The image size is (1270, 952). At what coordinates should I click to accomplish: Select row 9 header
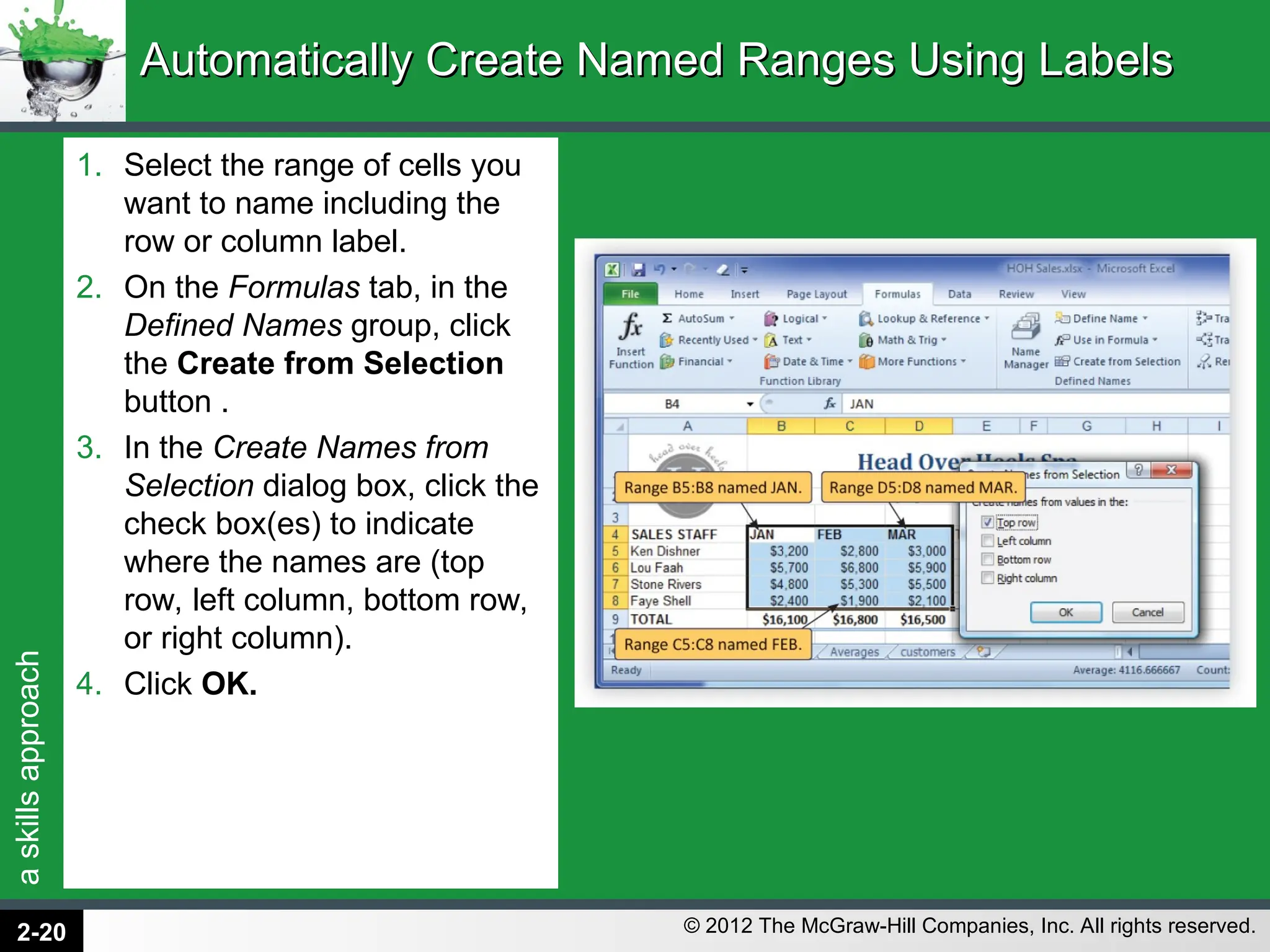coord(615,619)
